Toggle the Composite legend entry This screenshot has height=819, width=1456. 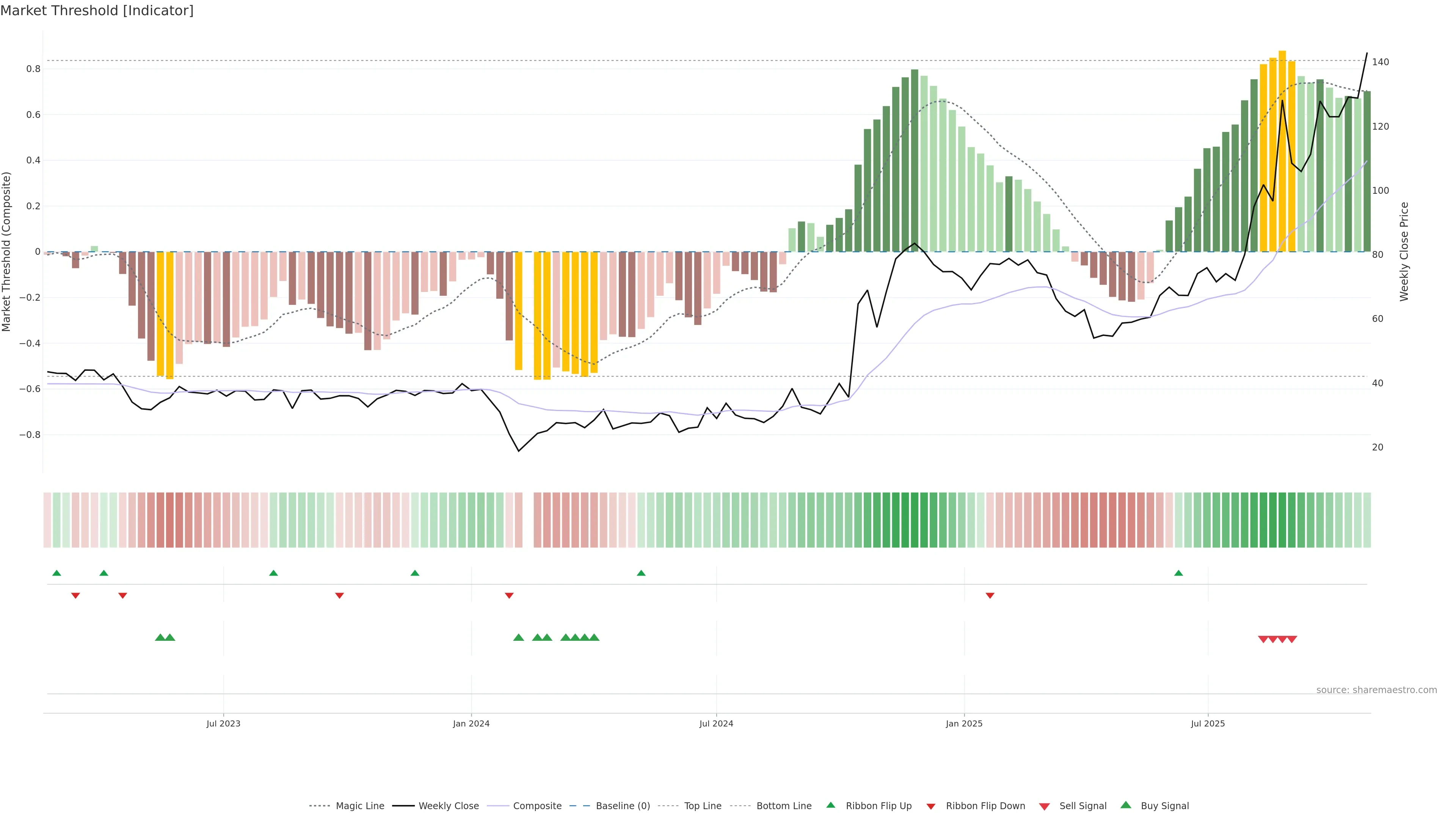tap(537, 806)
